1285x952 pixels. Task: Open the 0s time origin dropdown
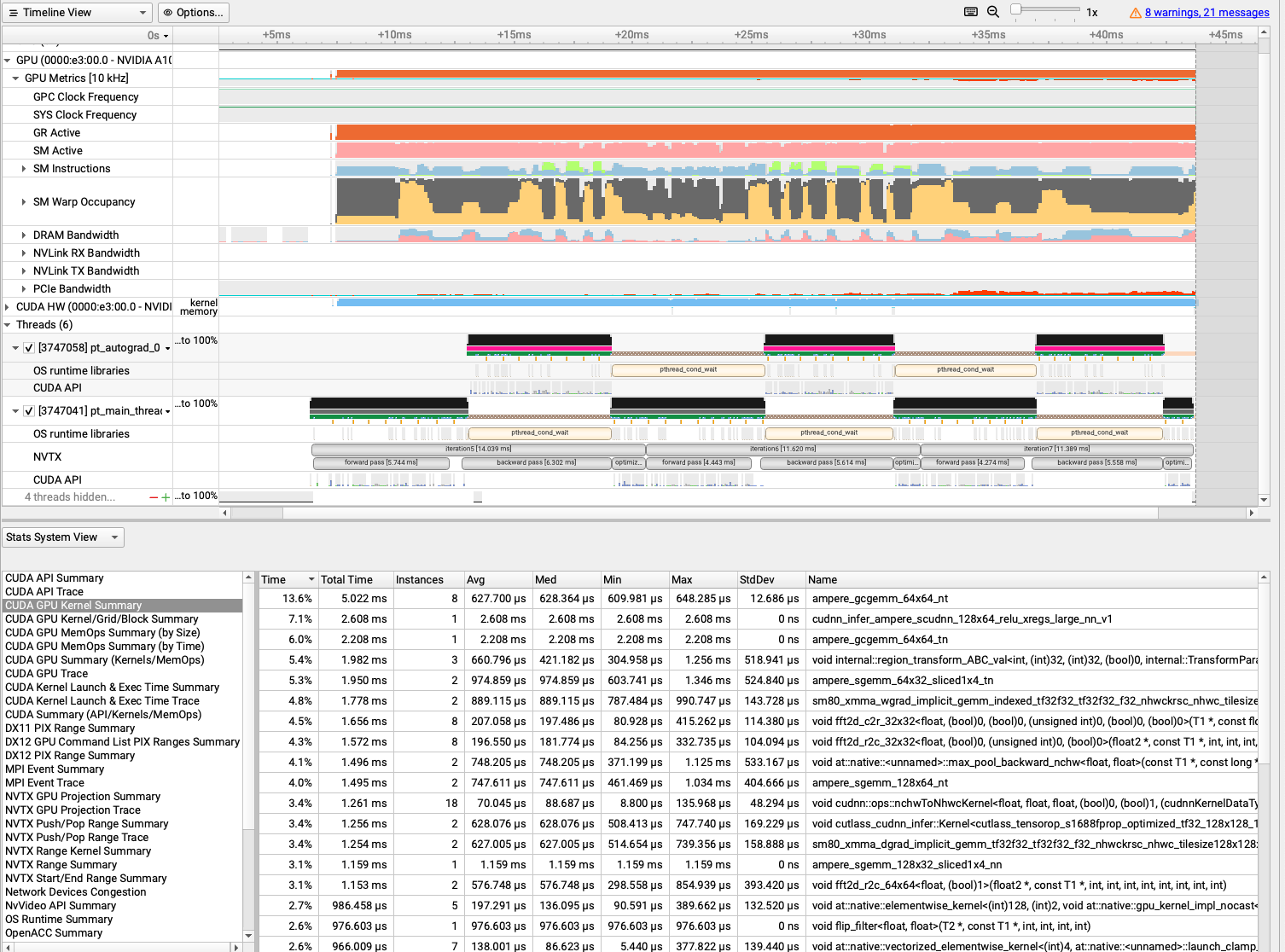tap(159, 36)
